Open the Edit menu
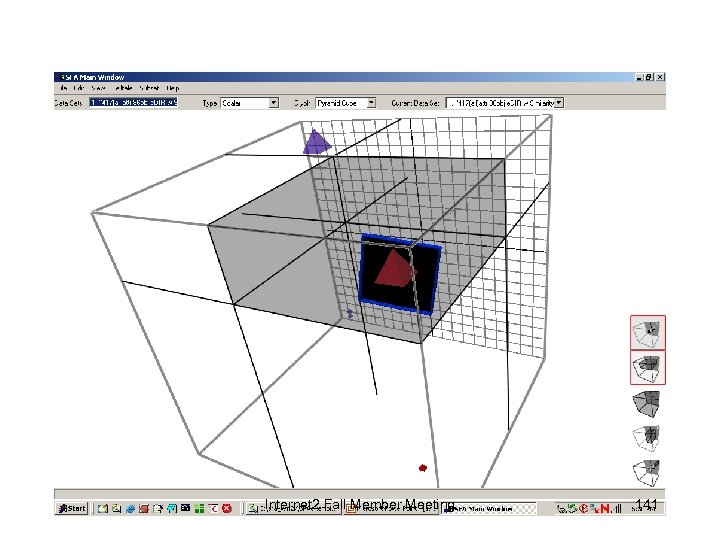This screenshot has width=720, height=540. coord(79,88)
